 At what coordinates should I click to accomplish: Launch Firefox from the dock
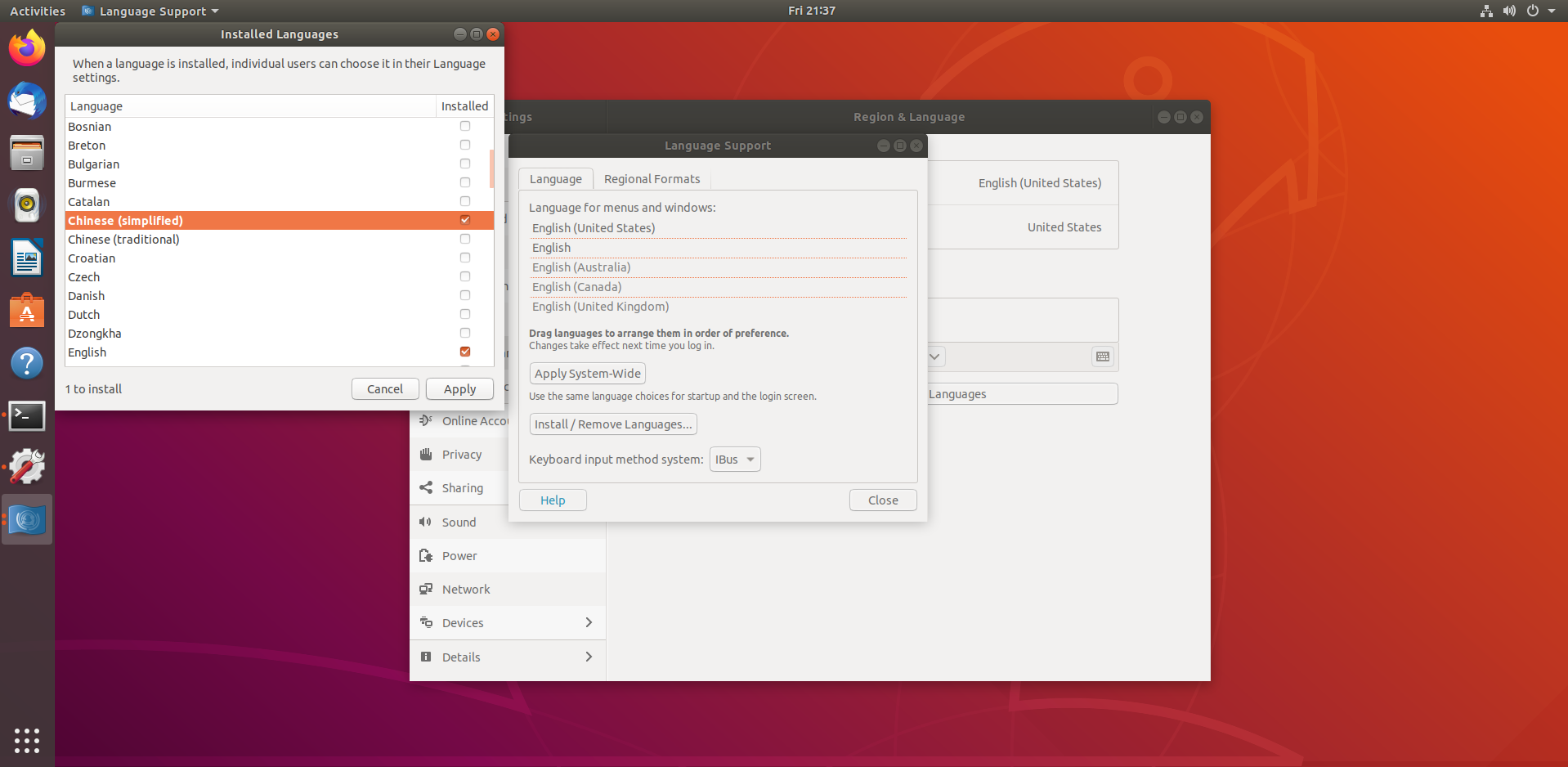[27, 48]
